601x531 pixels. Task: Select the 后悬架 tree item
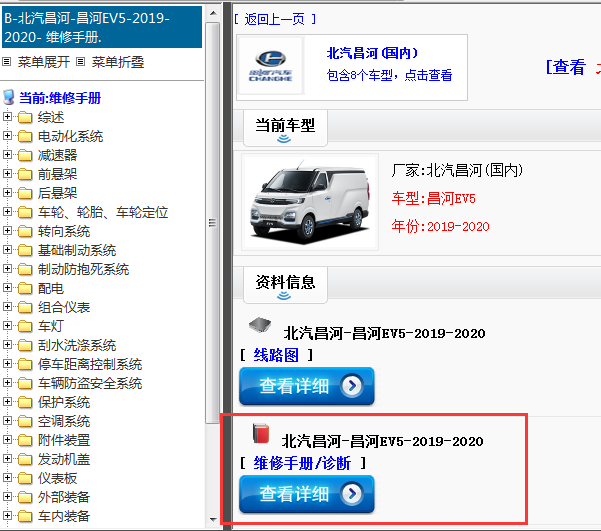pyautogui.click(x=57, y=193)
